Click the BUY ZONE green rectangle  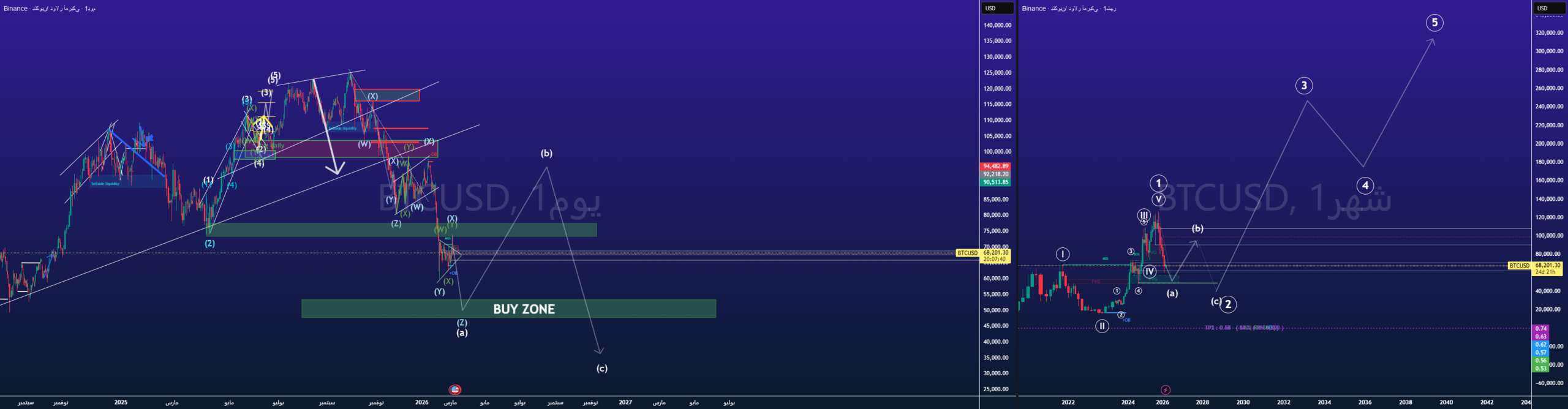click(x=508, y=309)
